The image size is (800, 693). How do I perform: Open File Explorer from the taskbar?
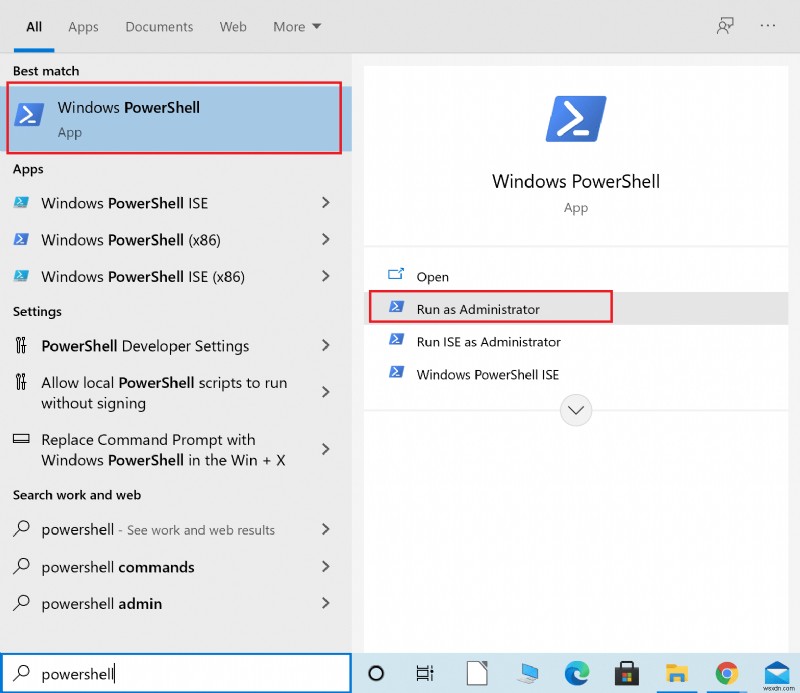677,673
